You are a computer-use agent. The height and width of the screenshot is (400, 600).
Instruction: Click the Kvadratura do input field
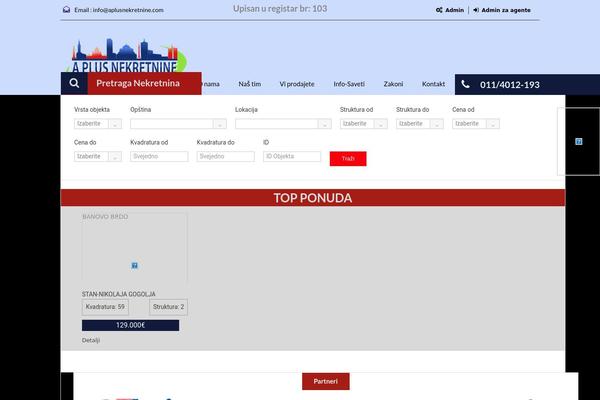[x=225, y=156]
